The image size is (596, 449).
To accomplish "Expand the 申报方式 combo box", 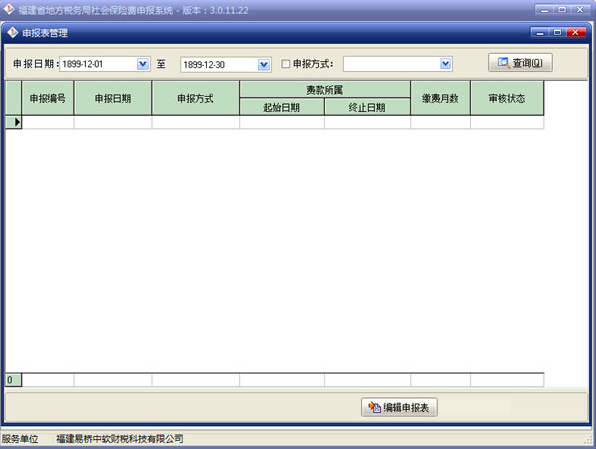I will pos(445,64).
